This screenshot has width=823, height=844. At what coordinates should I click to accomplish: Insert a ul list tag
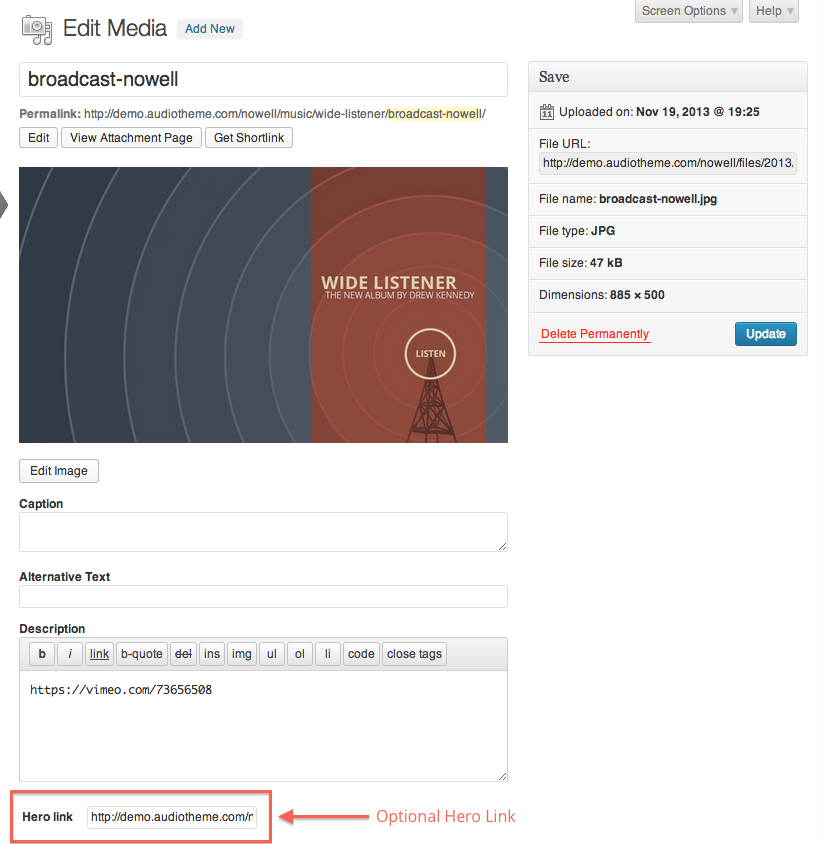pos(272,654)
